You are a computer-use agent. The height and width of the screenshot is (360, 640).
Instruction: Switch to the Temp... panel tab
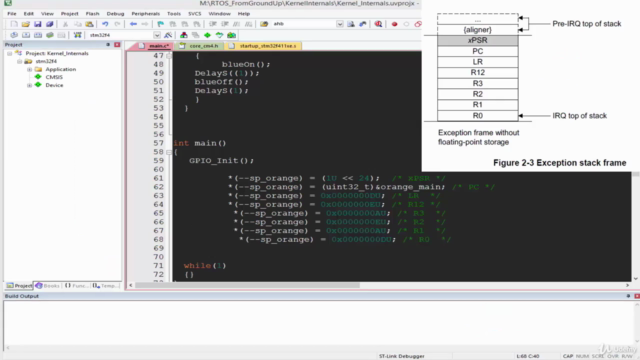point(105,285)
